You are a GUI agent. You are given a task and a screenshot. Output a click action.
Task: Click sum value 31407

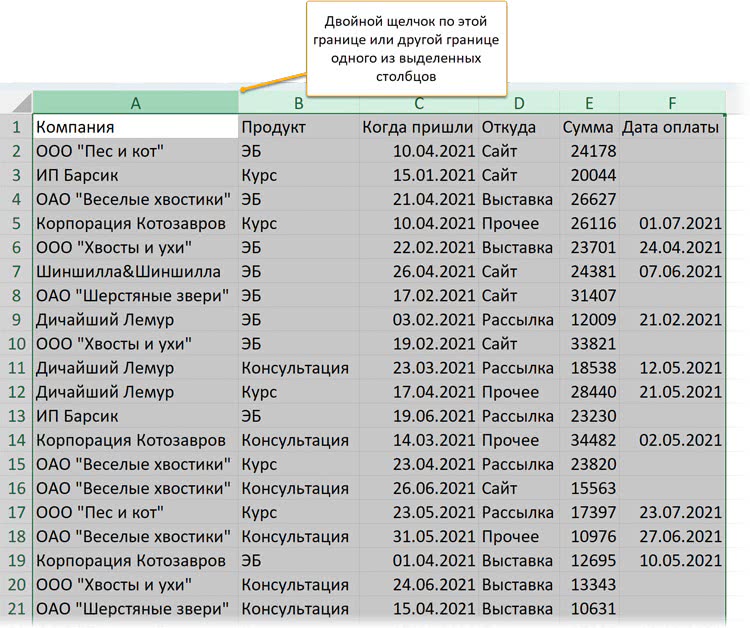tap(589, 296)
